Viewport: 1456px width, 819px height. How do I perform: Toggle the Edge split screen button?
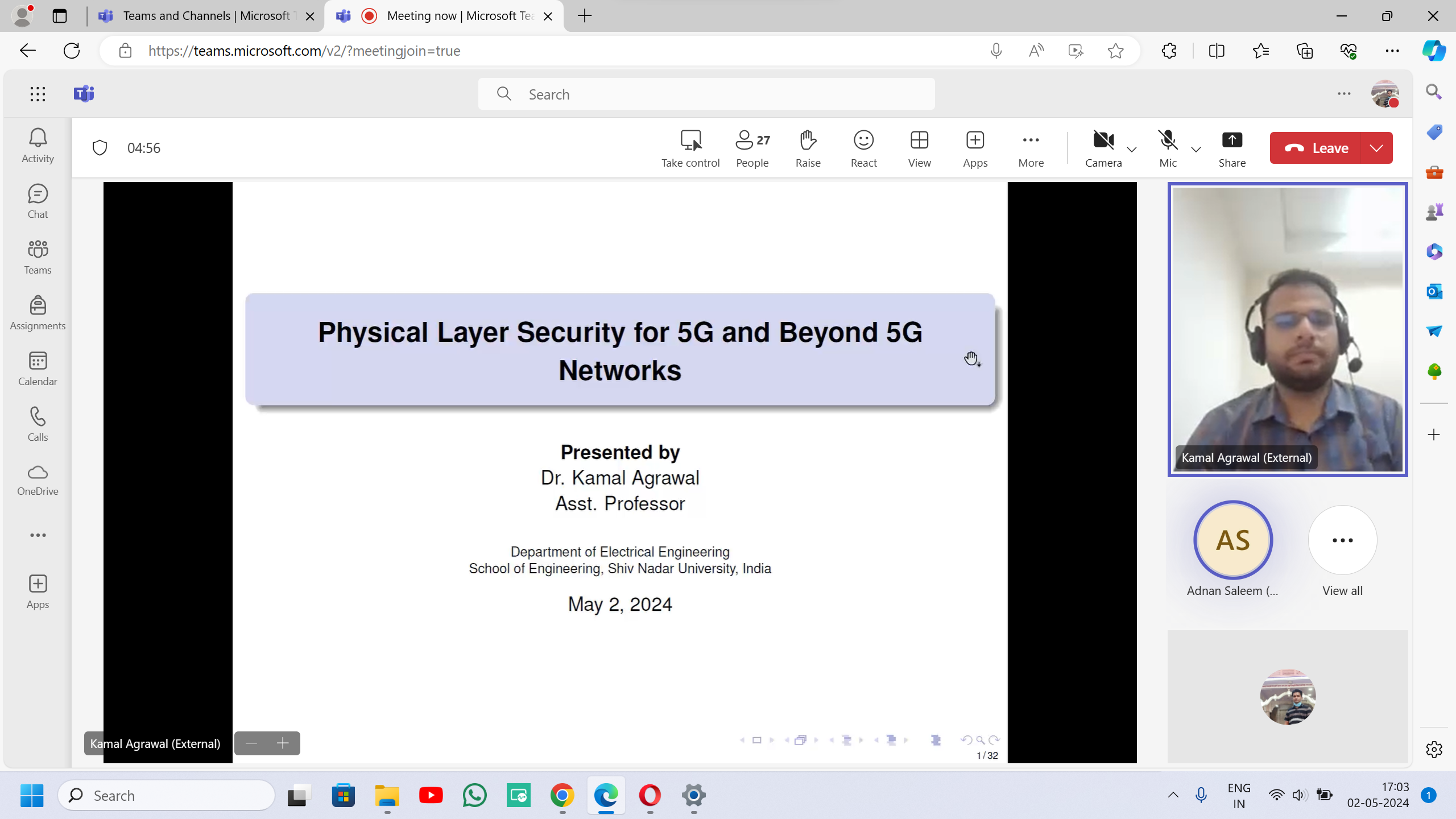[1217, 51]
